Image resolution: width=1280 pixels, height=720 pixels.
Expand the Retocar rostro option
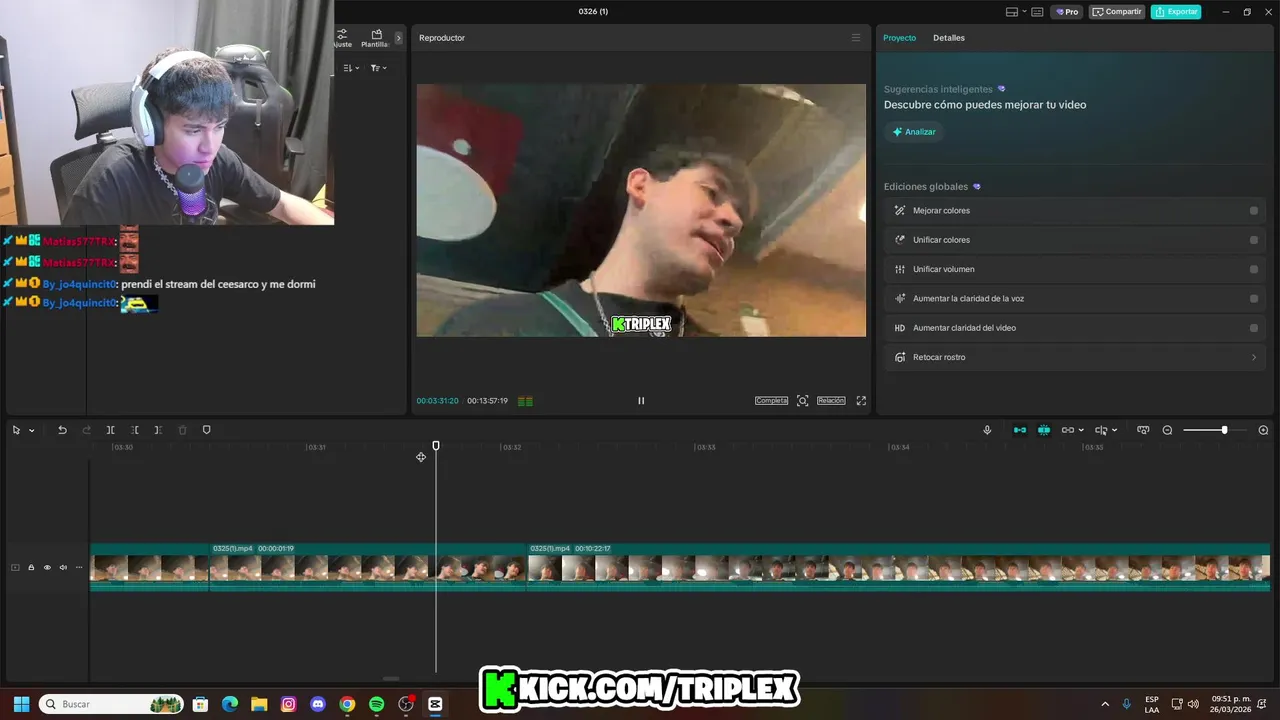pos(1073,357)
